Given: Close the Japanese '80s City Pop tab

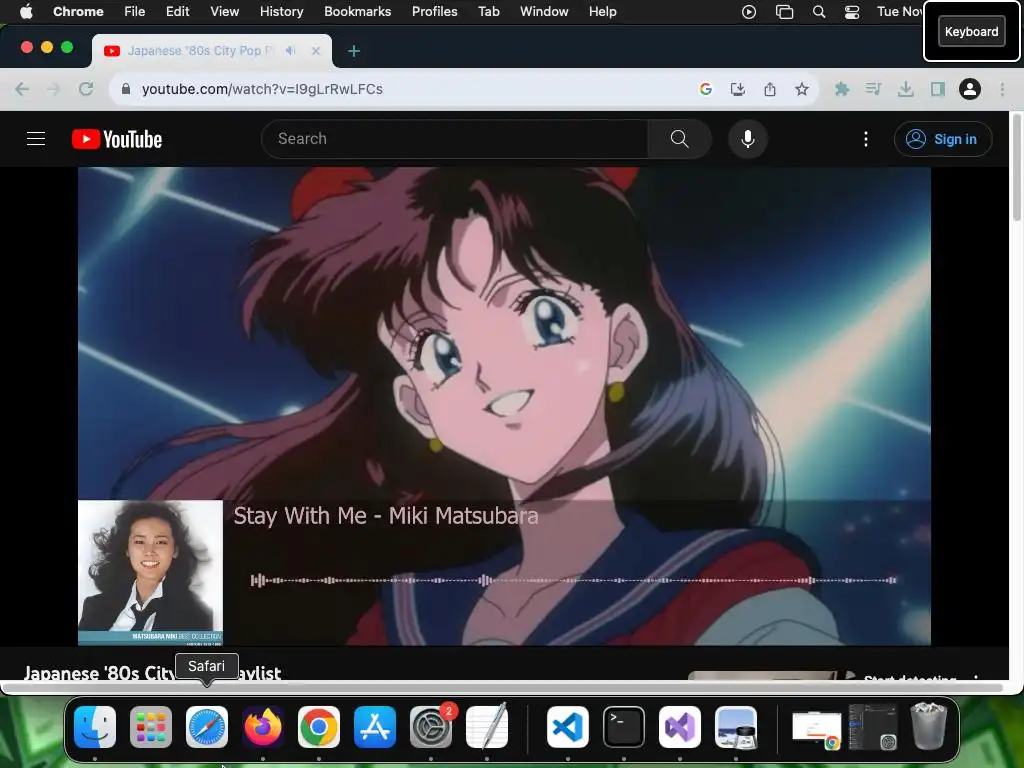Looking at the screenshot, I should coord(316,50).
